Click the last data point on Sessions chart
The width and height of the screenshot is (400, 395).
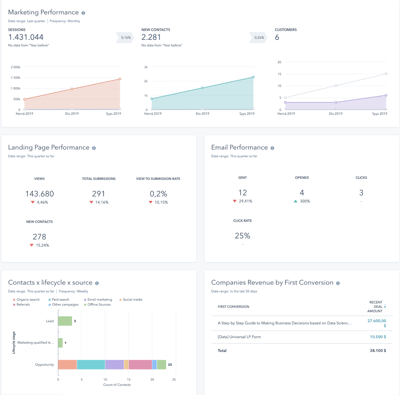pos(120,79)
